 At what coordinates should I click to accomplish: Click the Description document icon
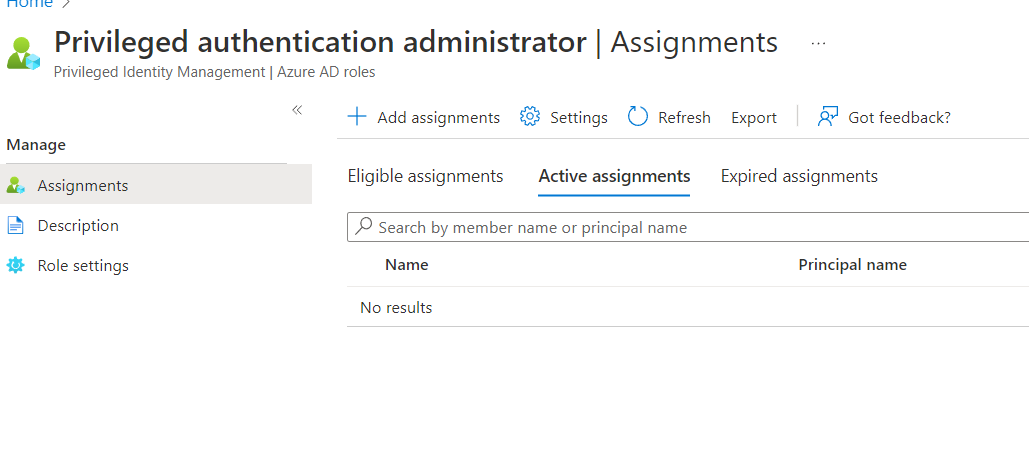pyautogui.click(x=15, y=226)
